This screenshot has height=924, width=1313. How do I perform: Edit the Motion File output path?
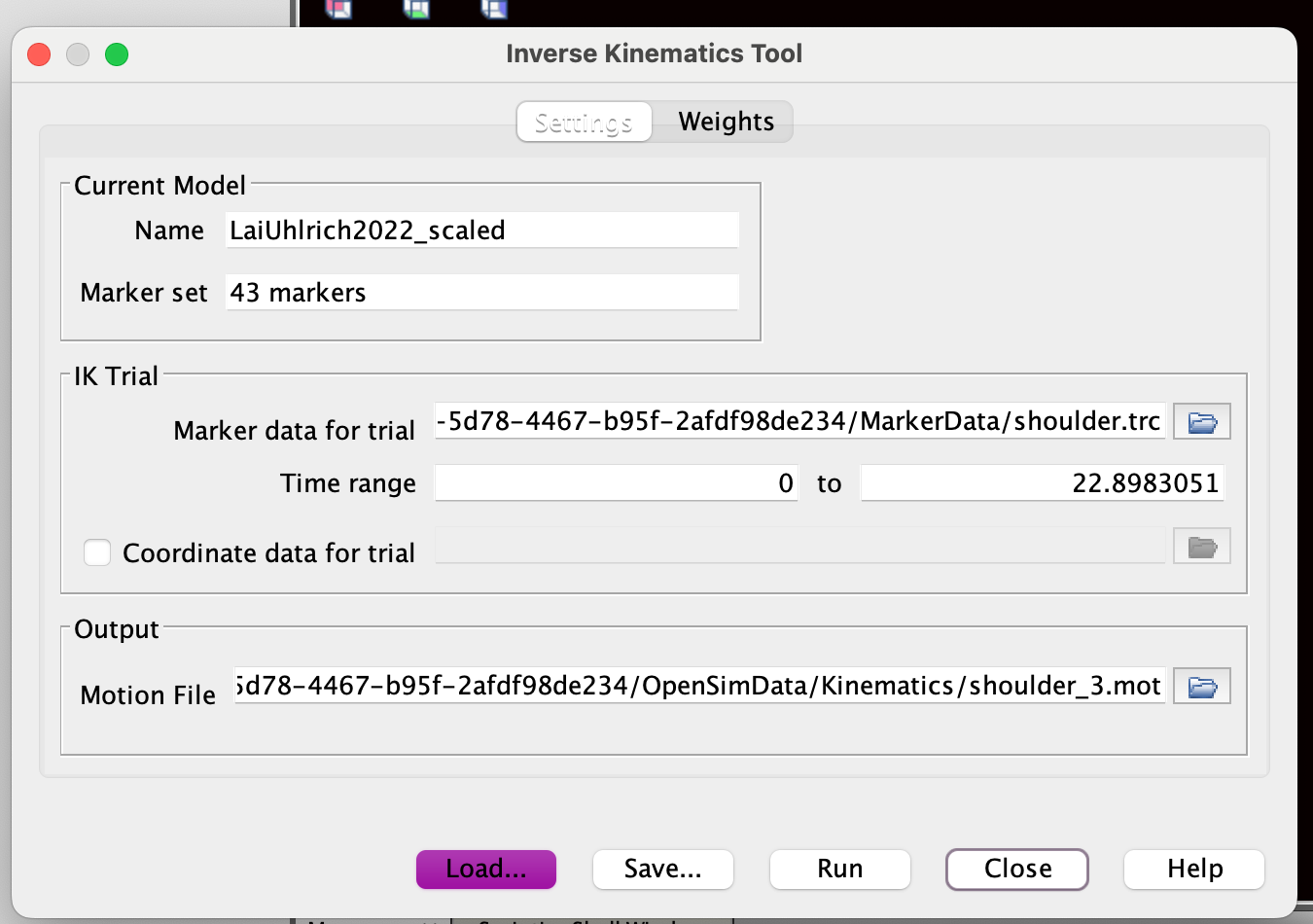pyautogui.click(x=699, y=686)
